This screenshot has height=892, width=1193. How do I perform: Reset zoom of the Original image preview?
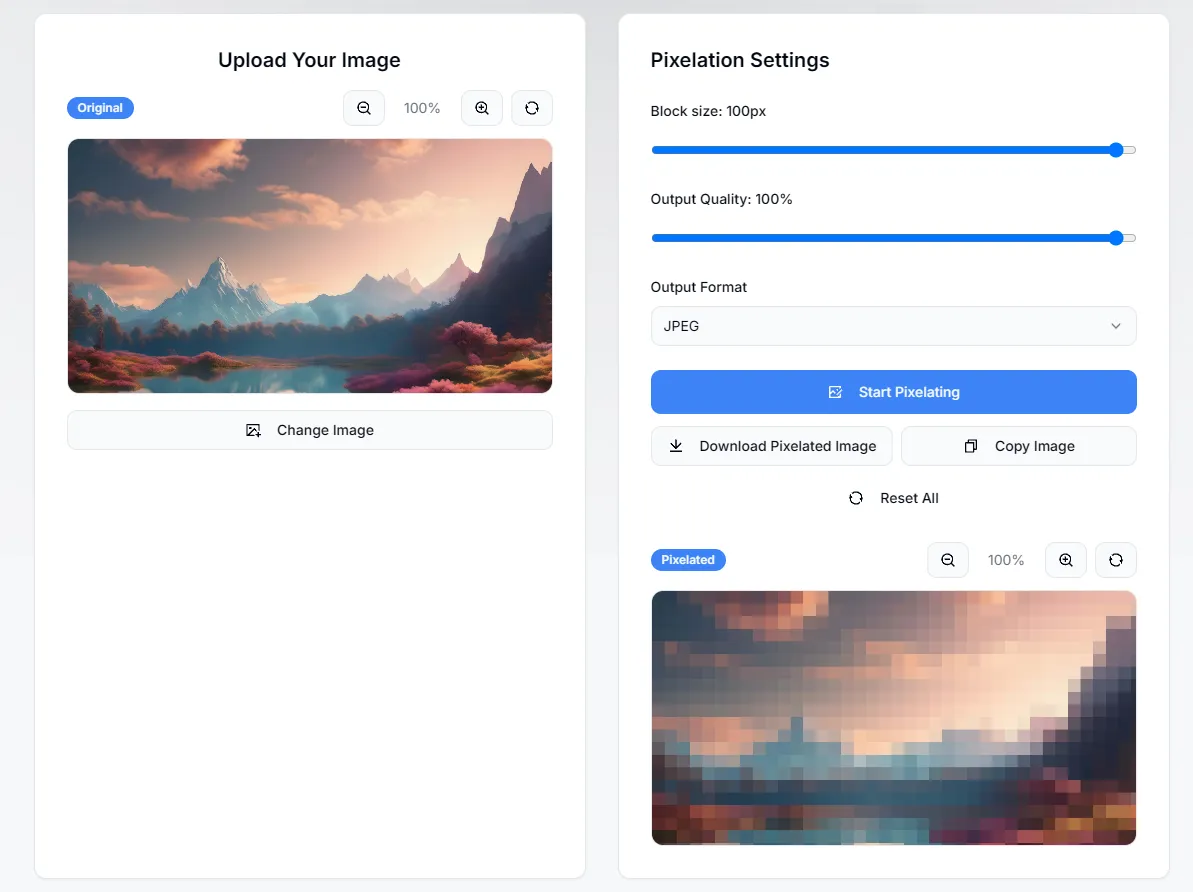[x=532, y=108]
